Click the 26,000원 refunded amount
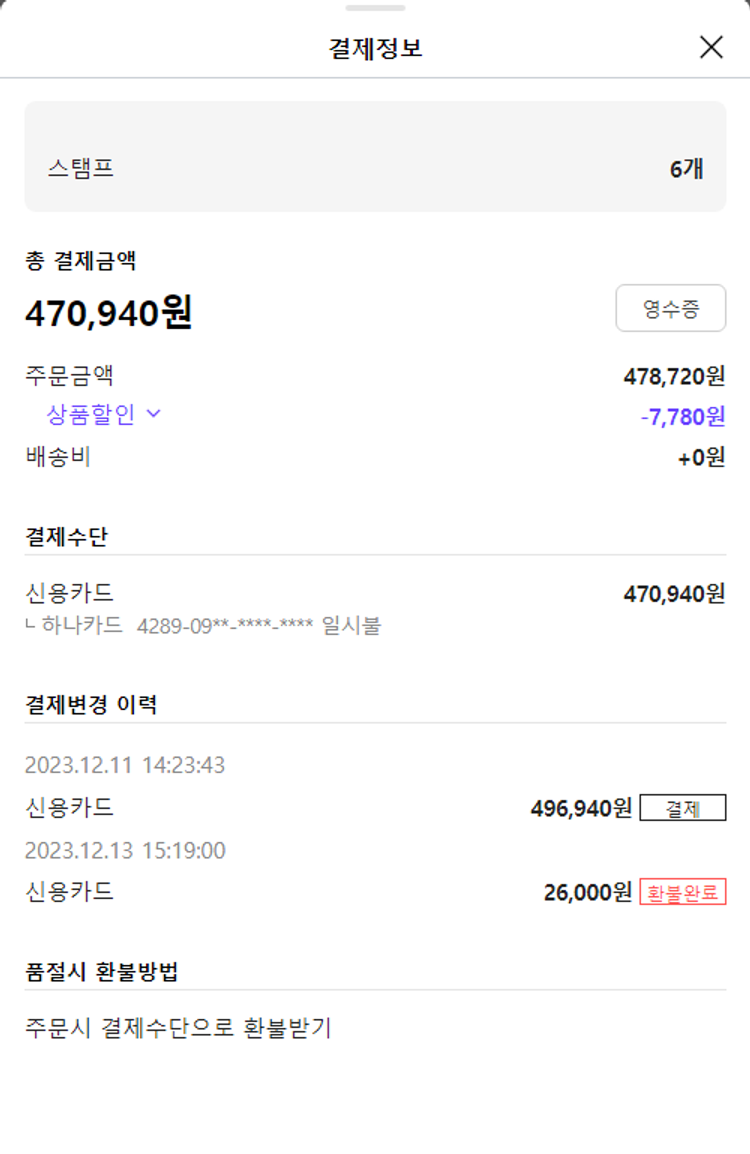This screenshot has width=750, height=1154. tap(588, 892)
